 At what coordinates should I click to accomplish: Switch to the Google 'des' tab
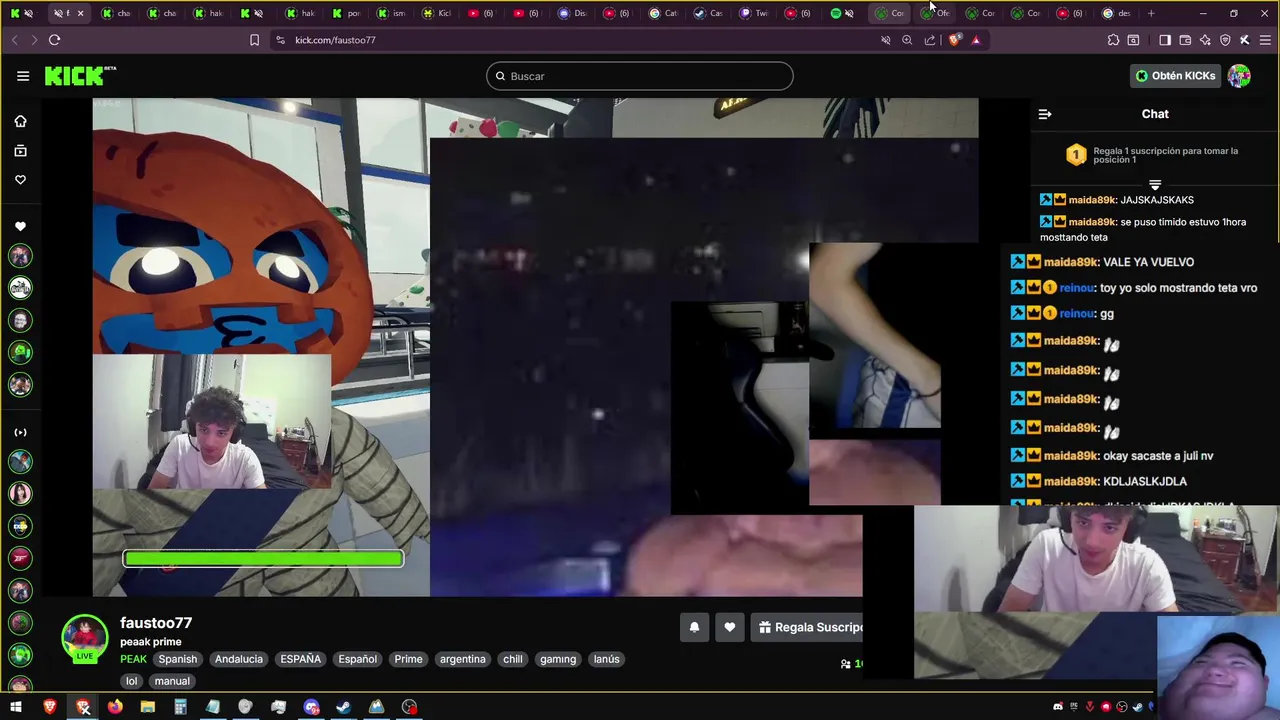pos(1117,13)
